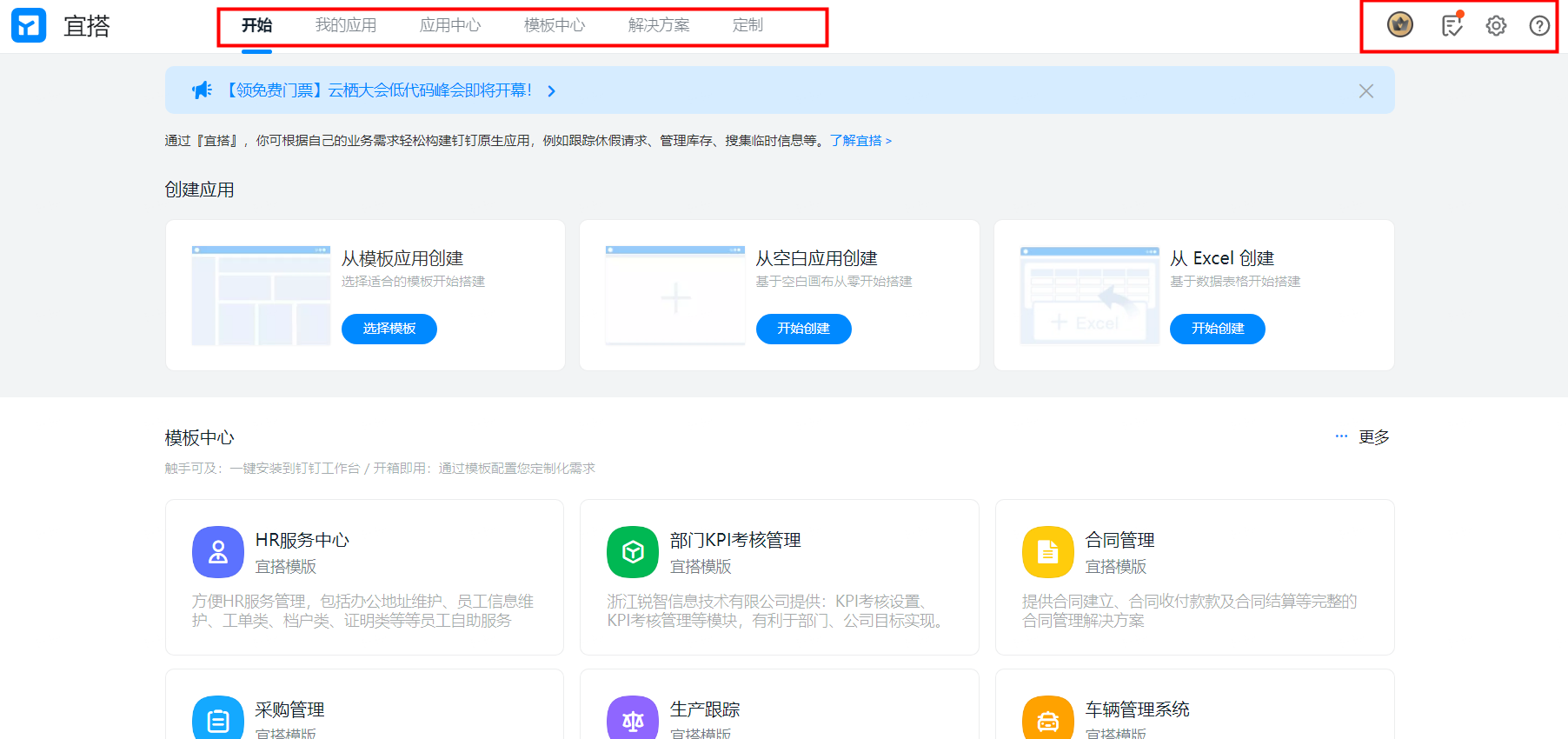Click 更多 in the template center
Viewport: 1568px width, 739px height.
1374,437
